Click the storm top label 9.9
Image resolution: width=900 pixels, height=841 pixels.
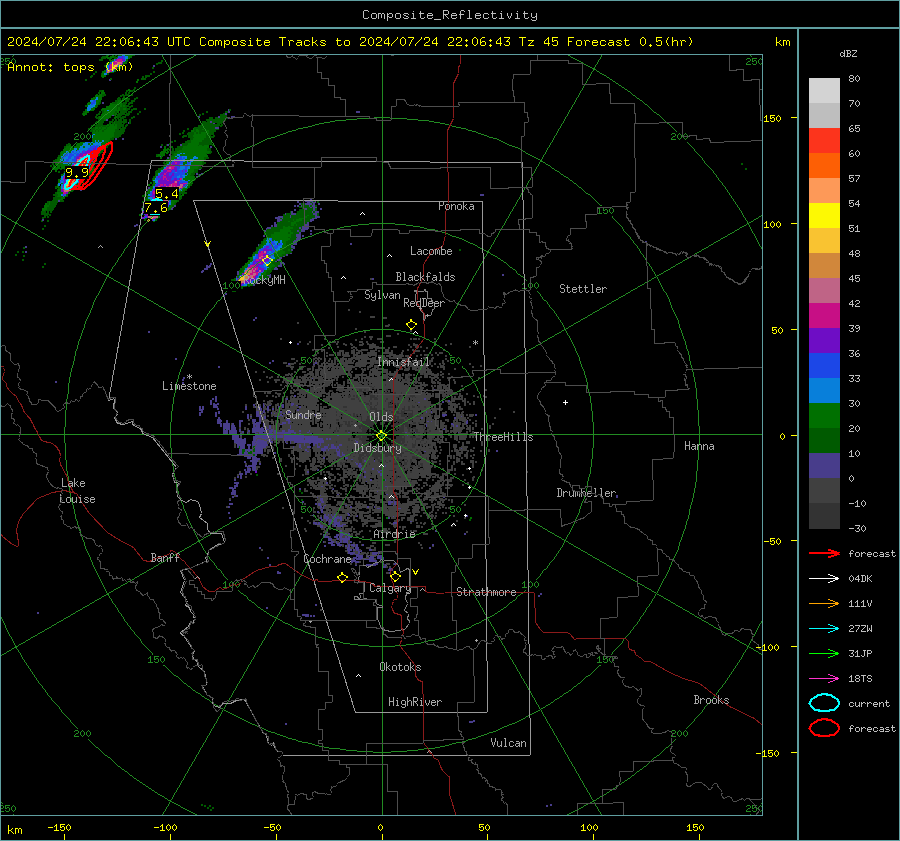(x=77, y=172)
